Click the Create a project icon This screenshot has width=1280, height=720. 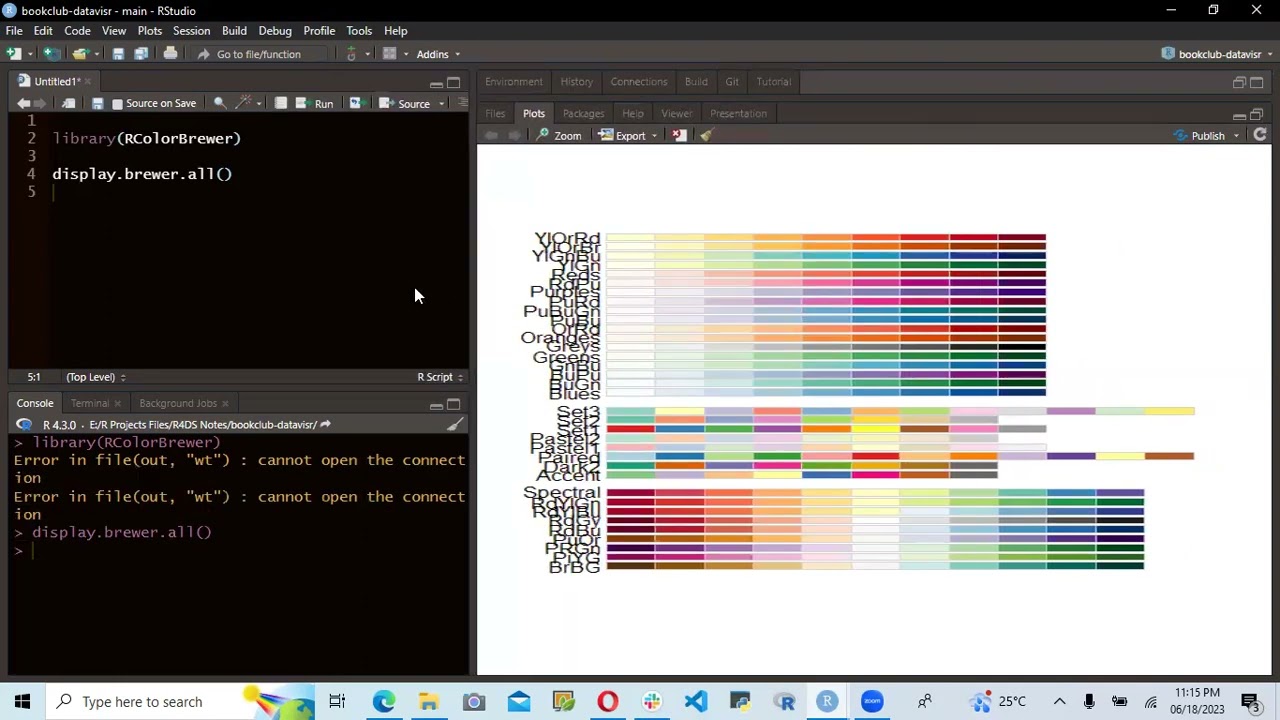pos(52,54)
